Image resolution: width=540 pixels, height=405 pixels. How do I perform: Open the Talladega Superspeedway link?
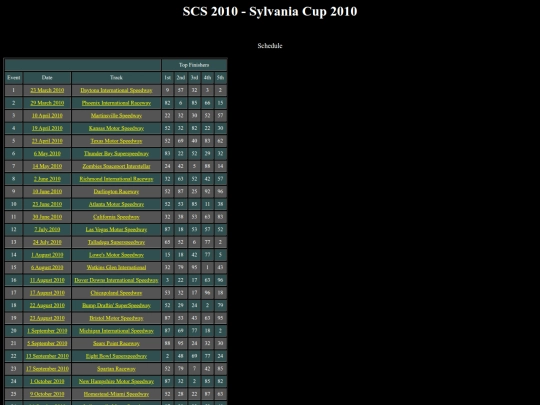116,242
